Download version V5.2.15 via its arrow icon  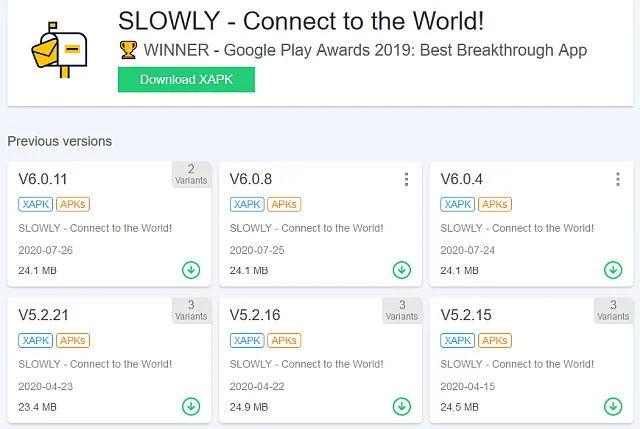point(613,406)
